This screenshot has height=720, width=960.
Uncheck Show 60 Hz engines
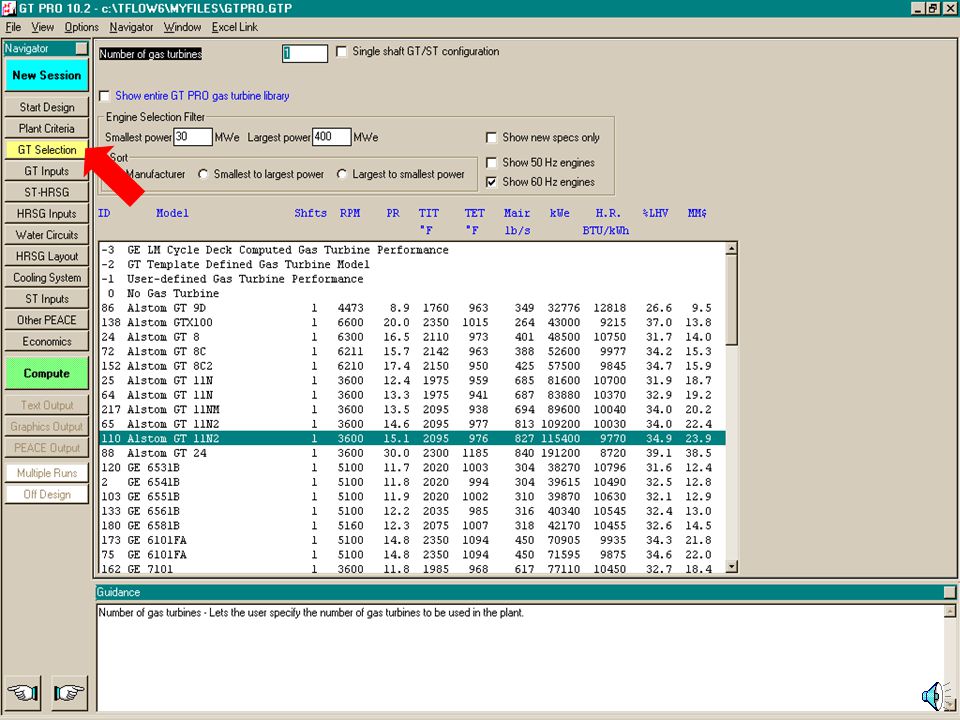(491, 182)
